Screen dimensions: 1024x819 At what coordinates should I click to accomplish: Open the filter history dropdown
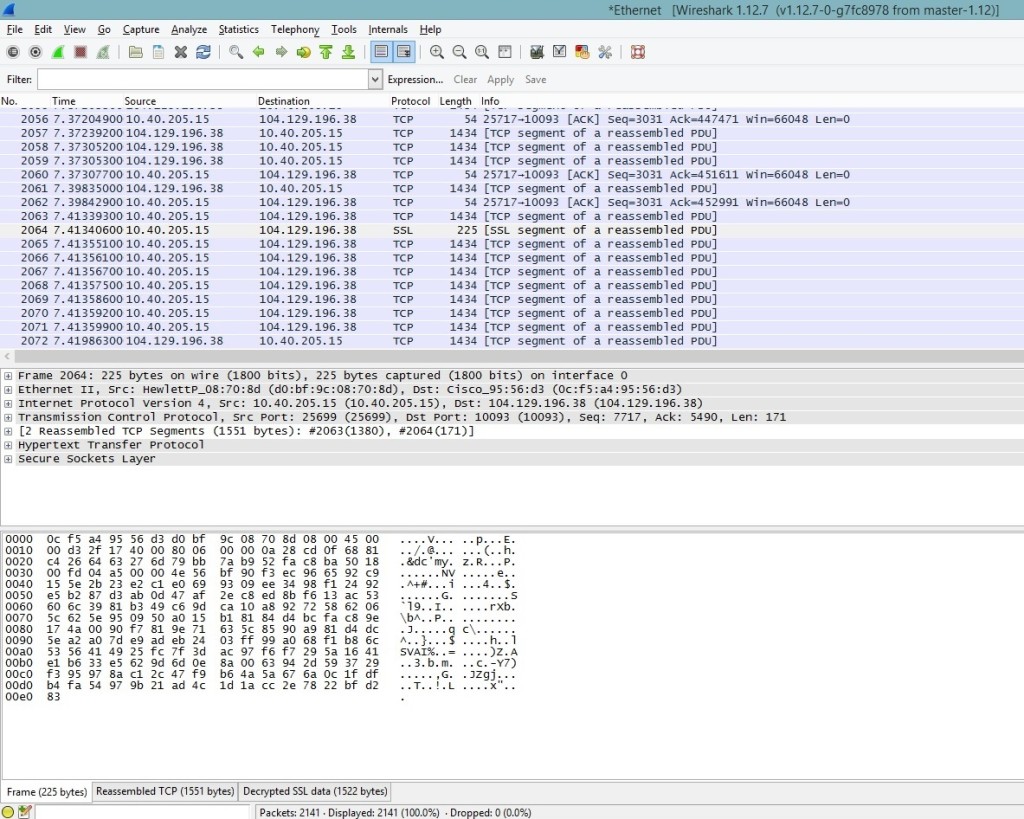[x=374, y=79]
